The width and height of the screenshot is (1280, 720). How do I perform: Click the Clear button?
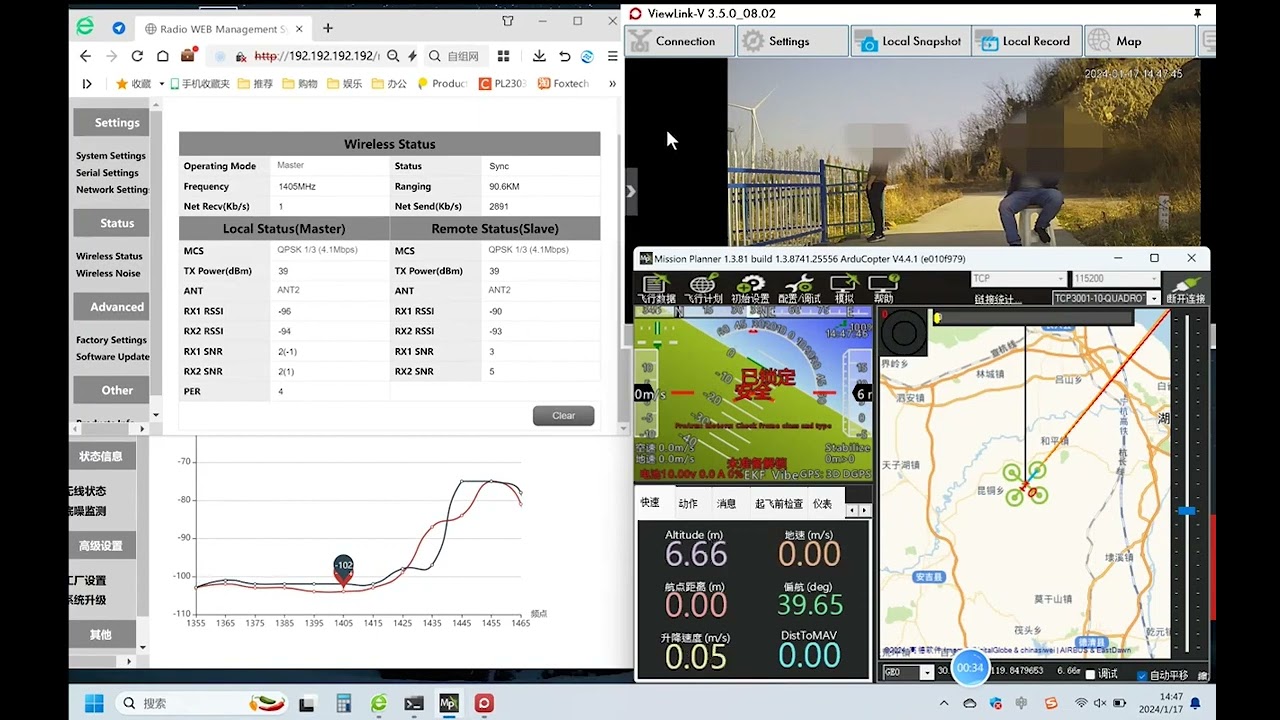click(564, 415)
